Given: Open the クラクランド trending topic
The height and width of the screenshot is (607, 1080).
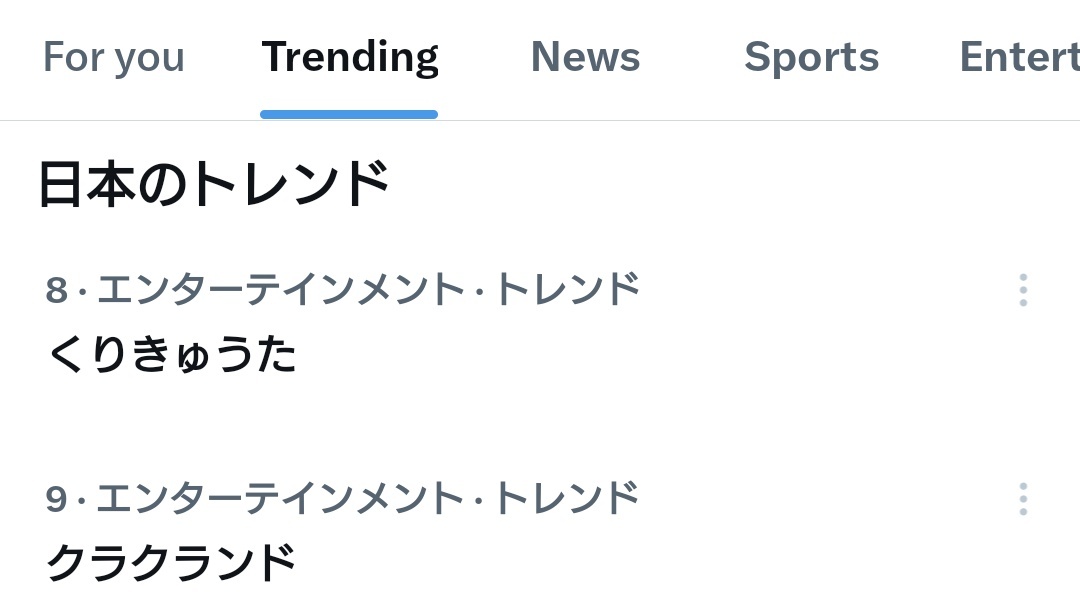Looking at the screenshot, I should [x=170, y=563].
